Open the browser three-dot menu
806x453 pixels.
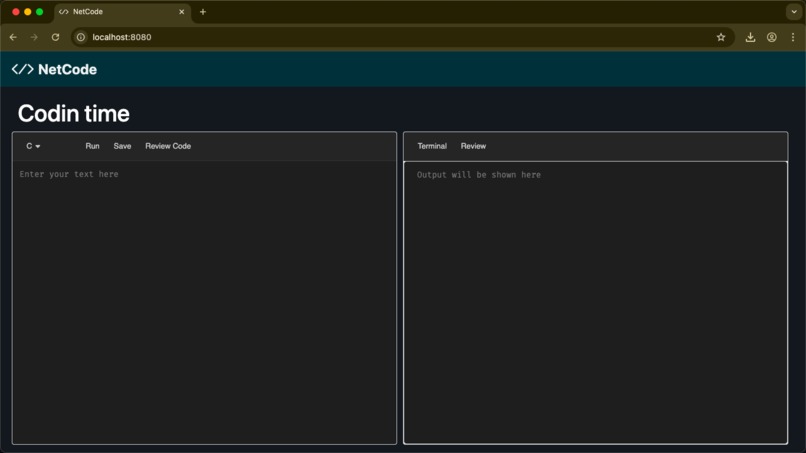point(793,37)
